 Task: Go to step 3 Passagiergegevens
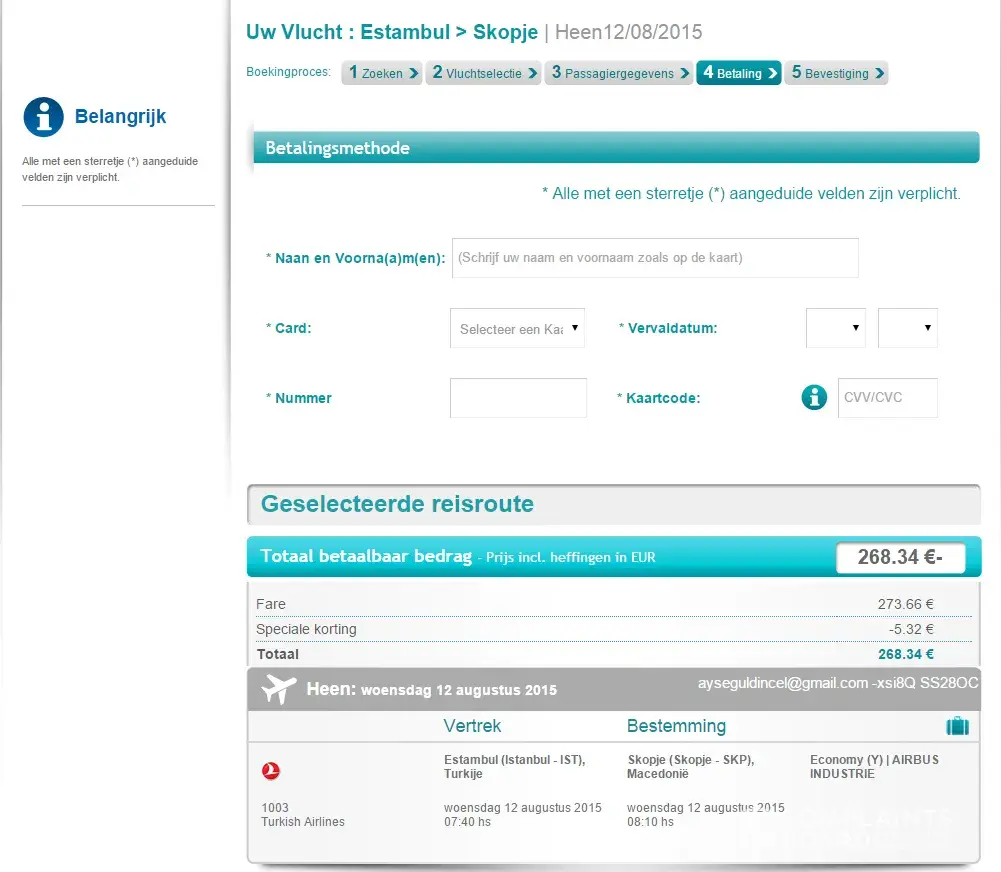(x=619, y=73)
